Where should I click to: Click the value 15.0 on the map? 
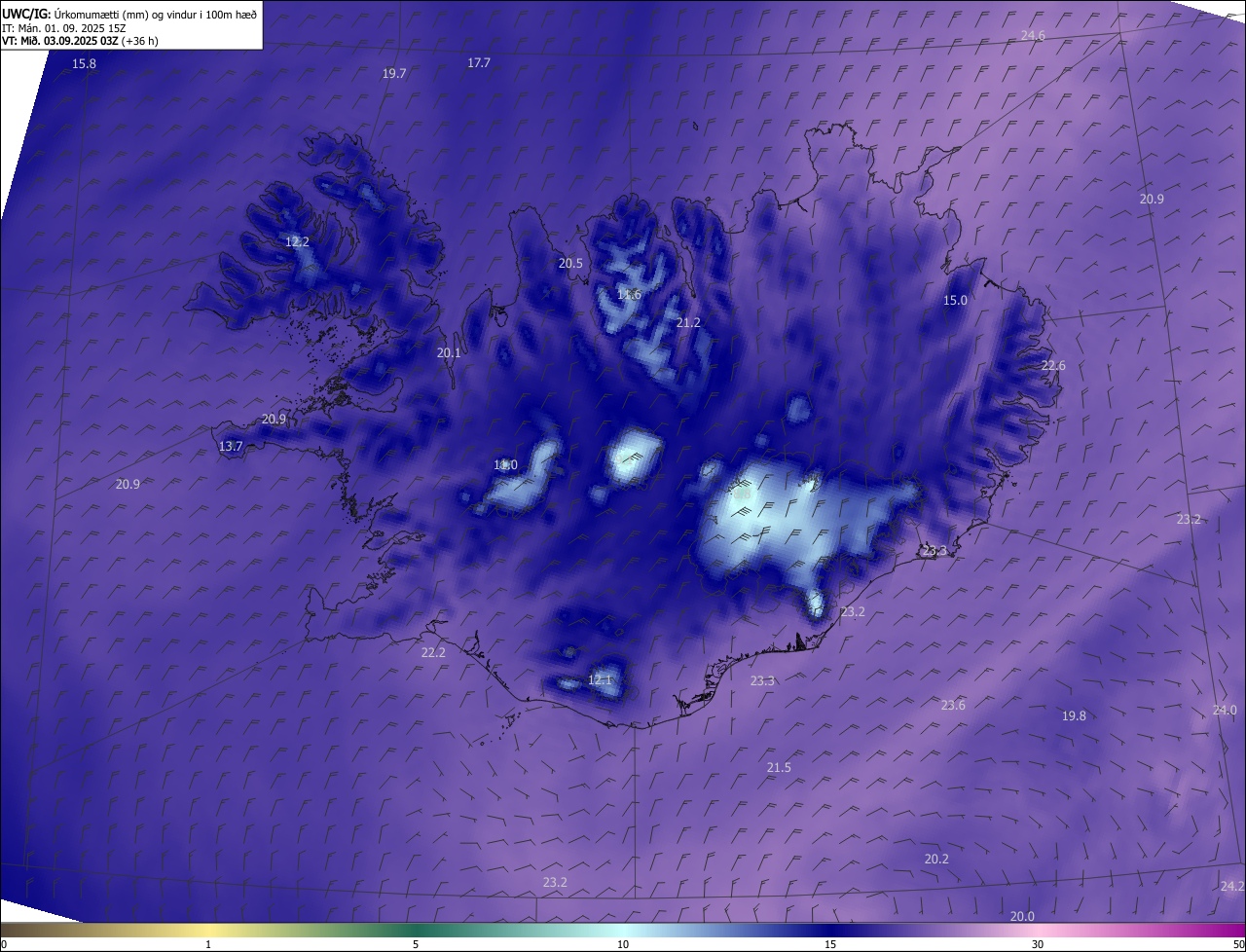click(956, 301)
